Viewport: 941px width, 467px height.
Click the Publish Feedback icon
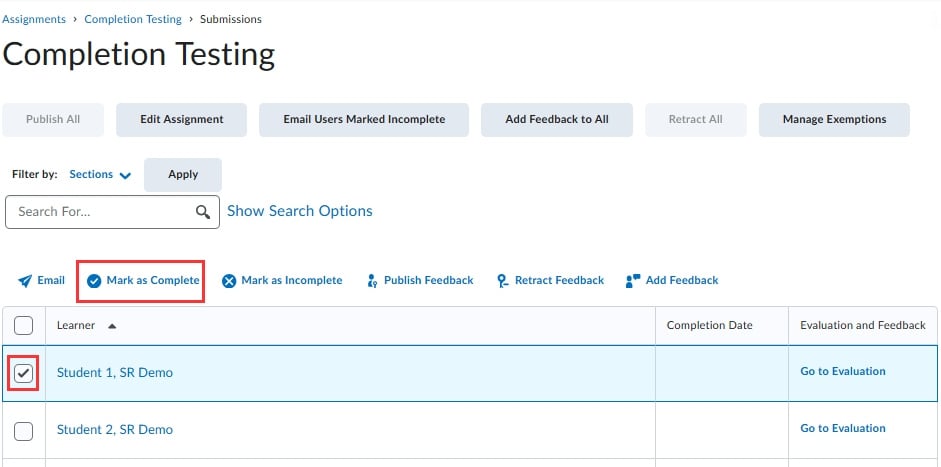tap(372, 281)
